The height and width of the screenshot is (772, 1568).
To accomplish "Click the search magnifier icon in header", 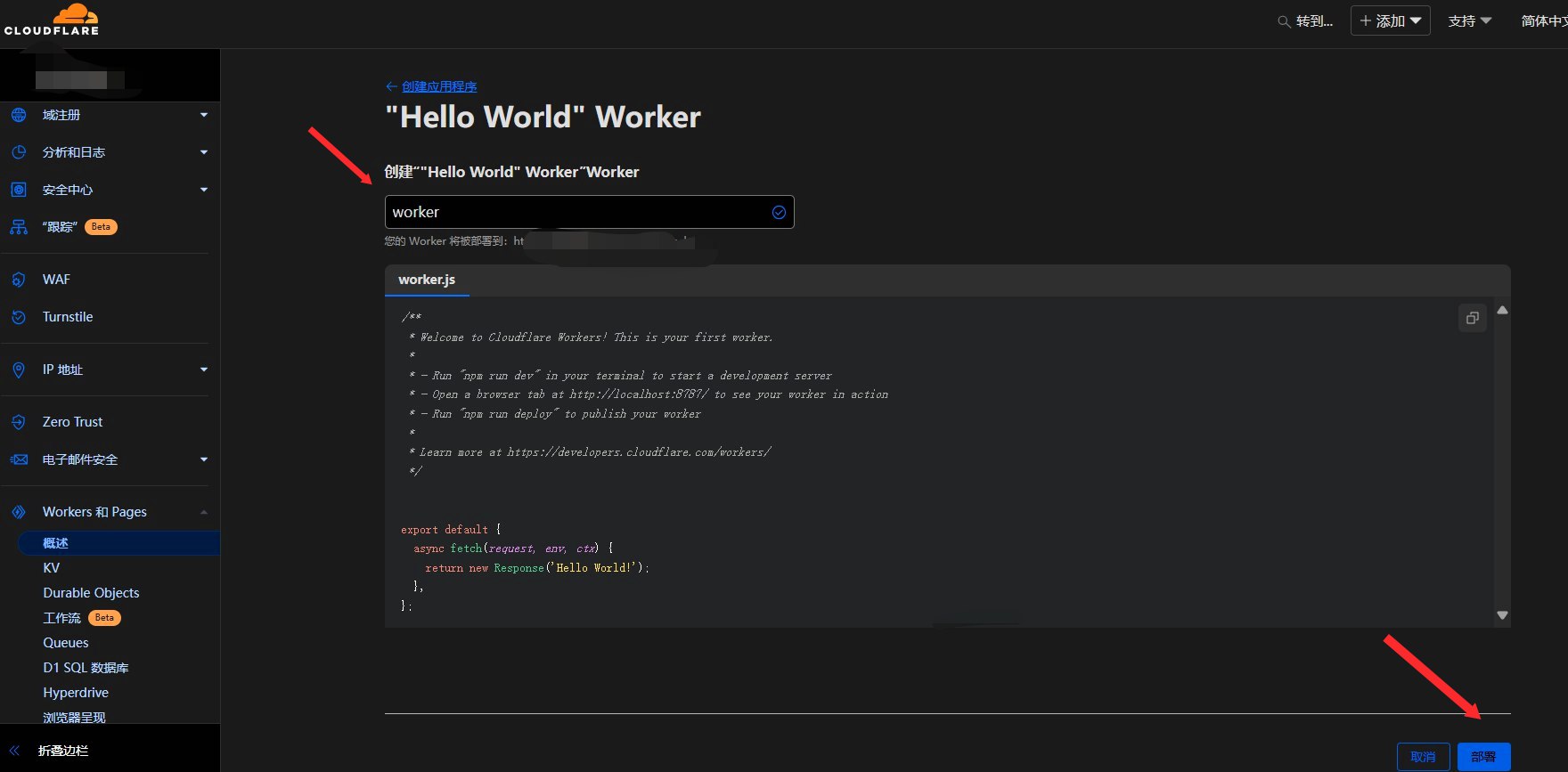I will pyautogui.click(x=1284, y=21).
